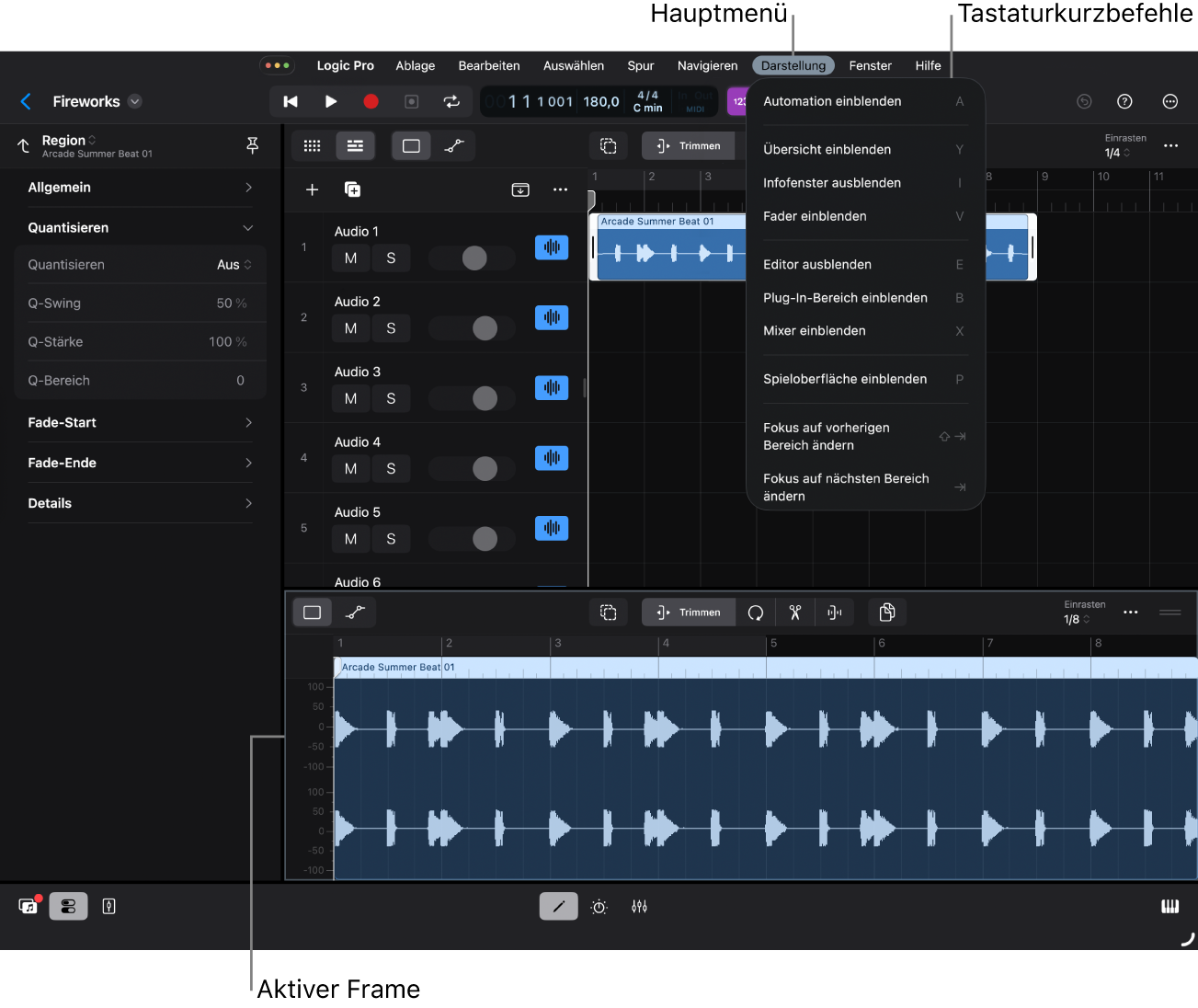Pin the Region inspector
Viewport: 1198px width, 1008px height.
[x=253, y=145]
